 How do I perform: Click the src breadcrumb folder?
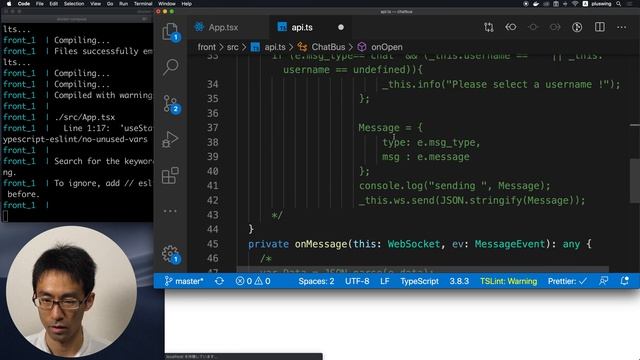click(233, 47)
